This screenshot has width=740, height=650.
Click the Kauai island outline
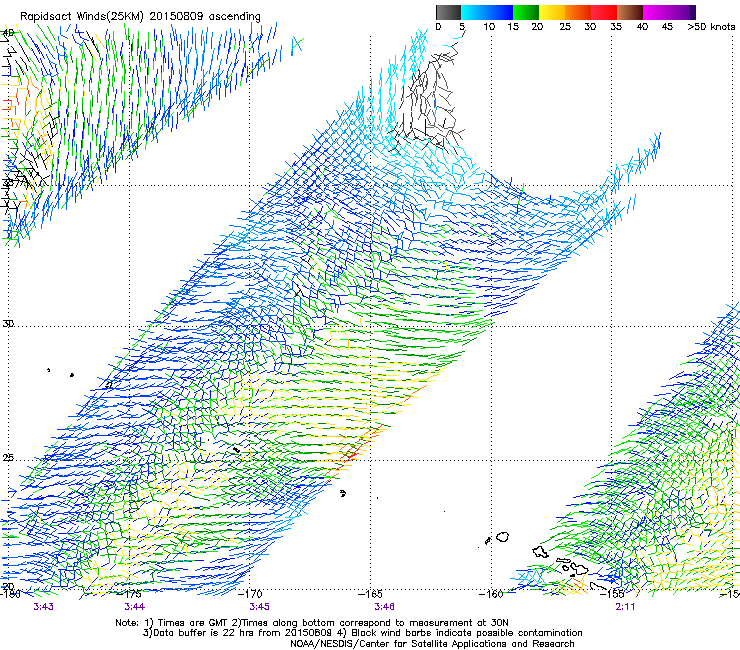point(503,537)
